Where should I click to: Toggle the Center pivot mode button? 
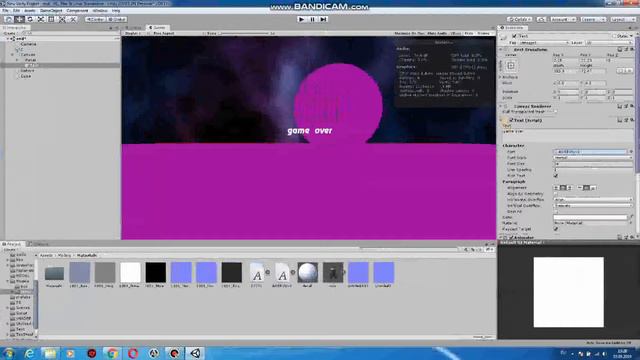(x=95, y=19)
